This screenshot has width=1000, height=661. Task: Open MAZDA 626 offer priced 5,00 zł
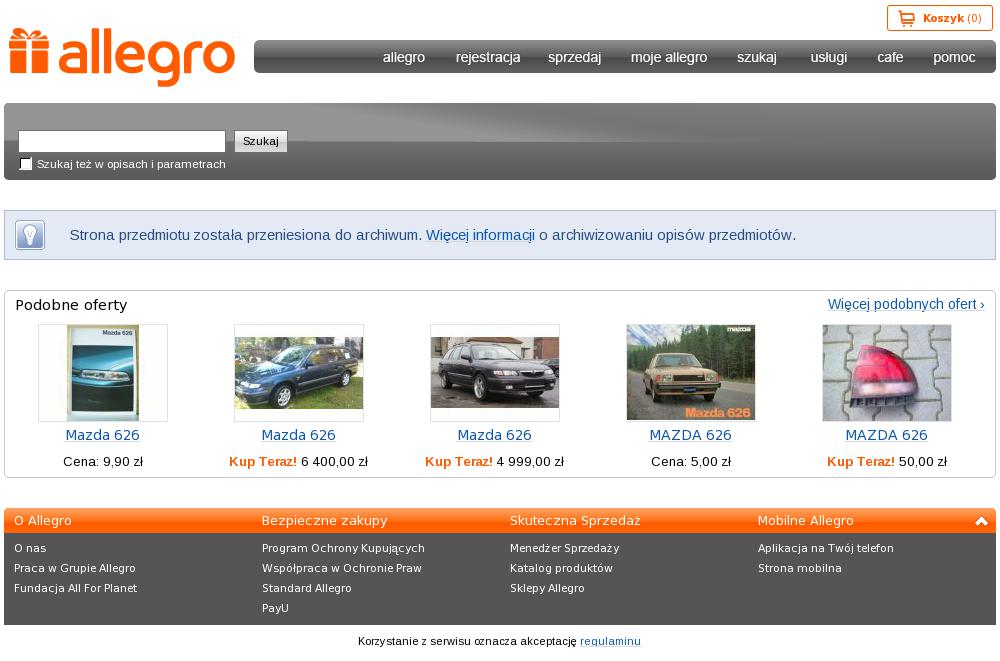click(x=691, y=435)
